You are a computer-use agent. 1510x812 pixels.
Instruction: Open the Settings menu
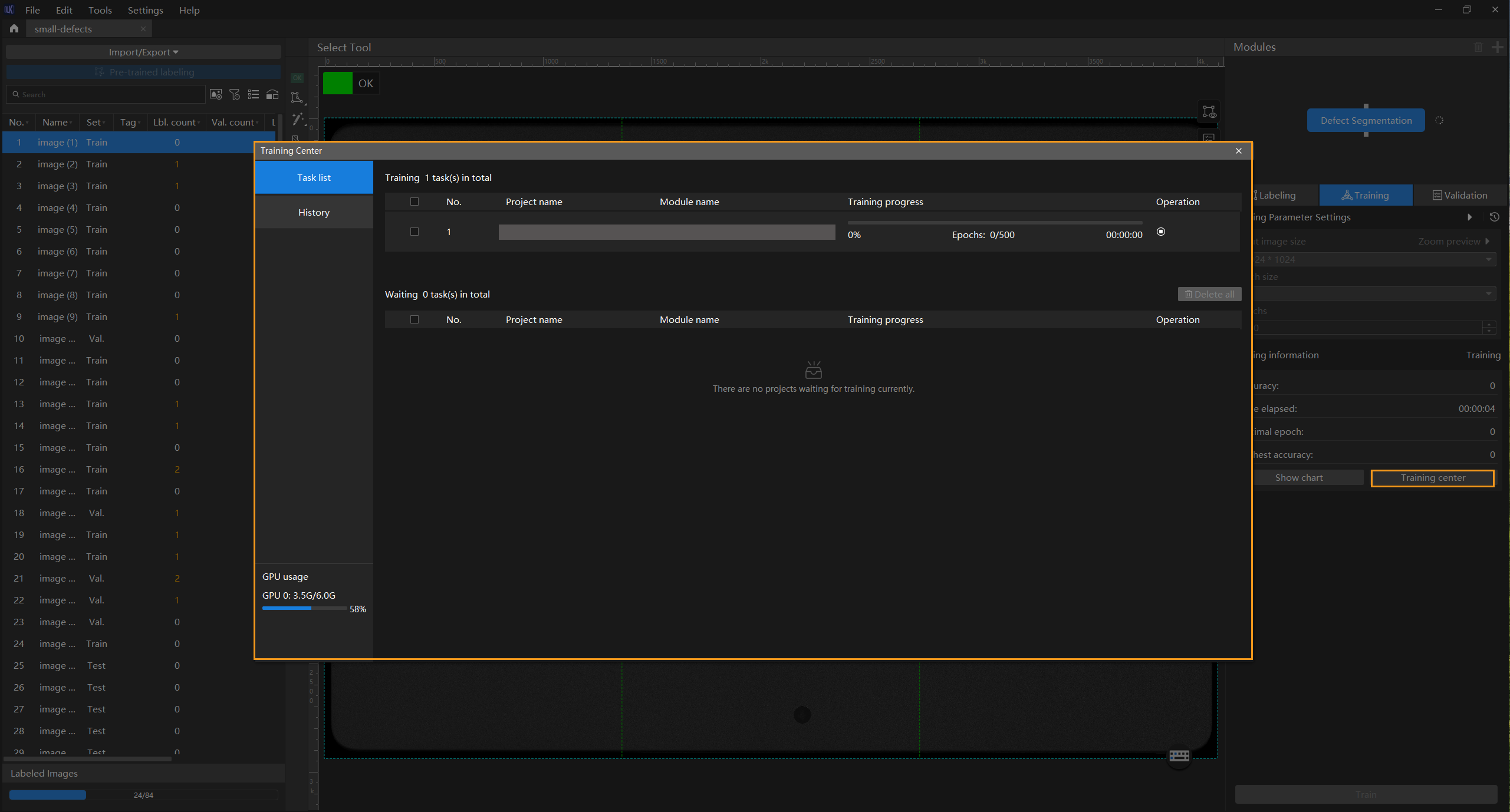(x=145, y=10)
